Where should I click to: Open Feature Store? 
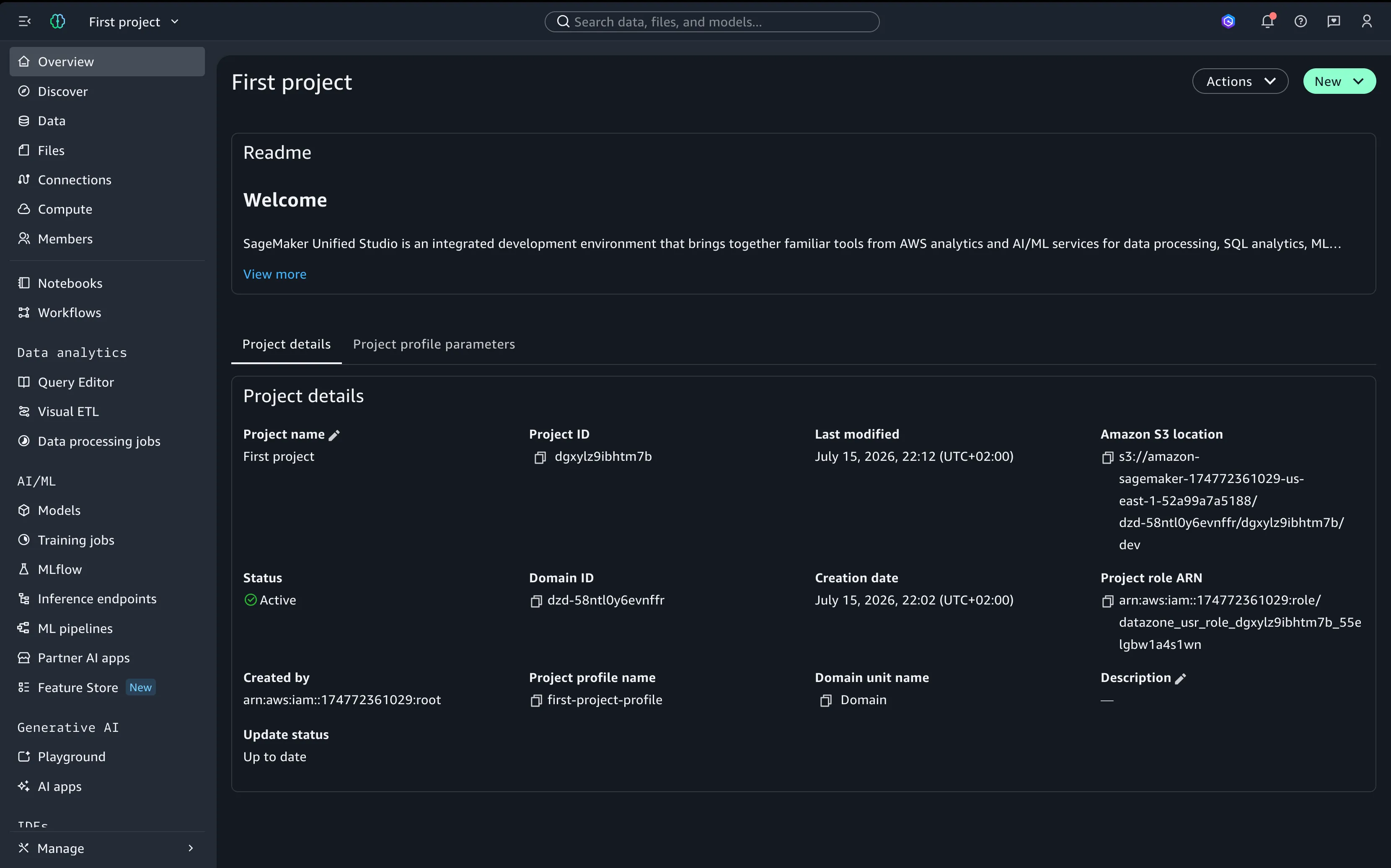click(107, 687)
